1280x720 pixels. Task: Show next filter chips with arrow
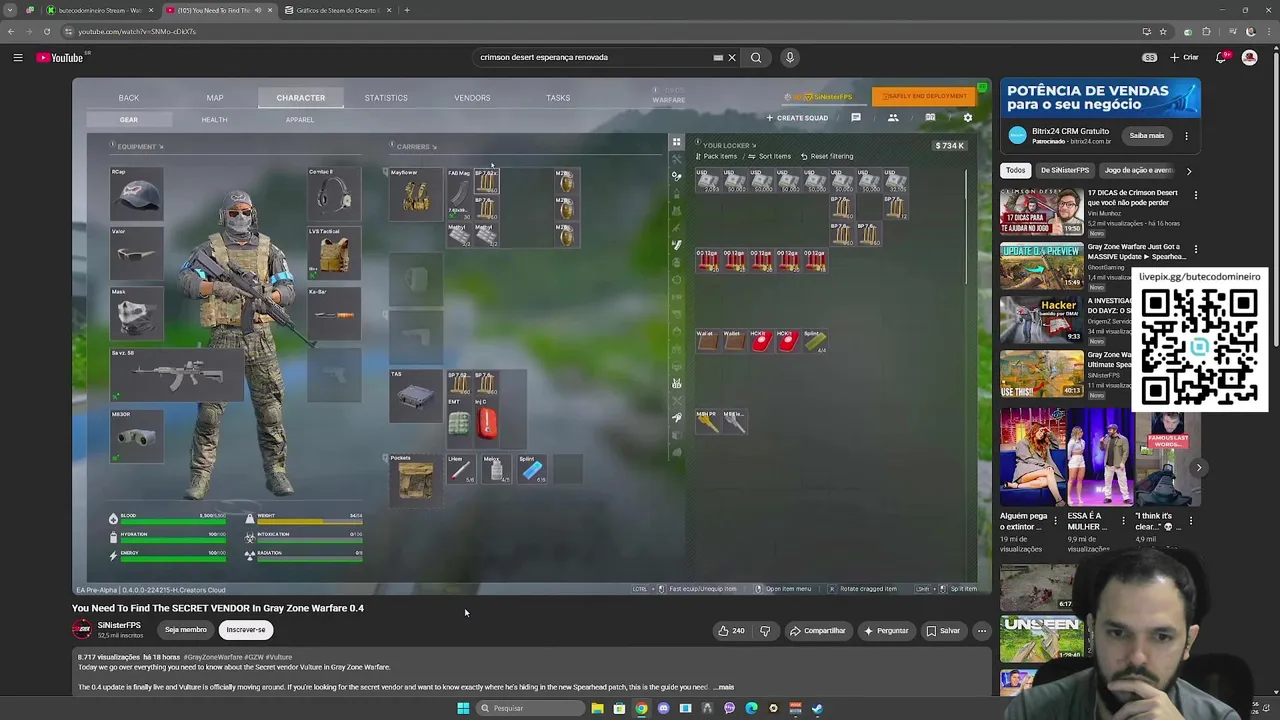pos(1189,171)
